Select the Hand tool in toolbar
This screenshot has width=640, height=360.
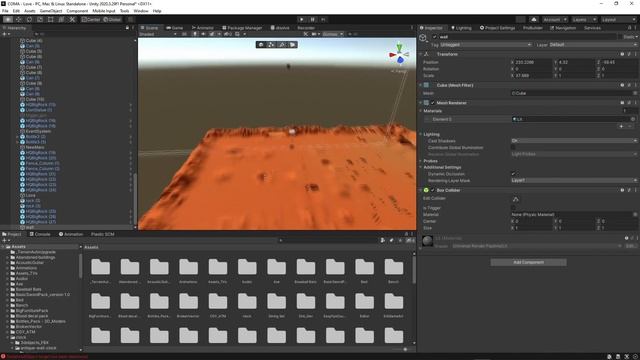[x=8, y=19]
